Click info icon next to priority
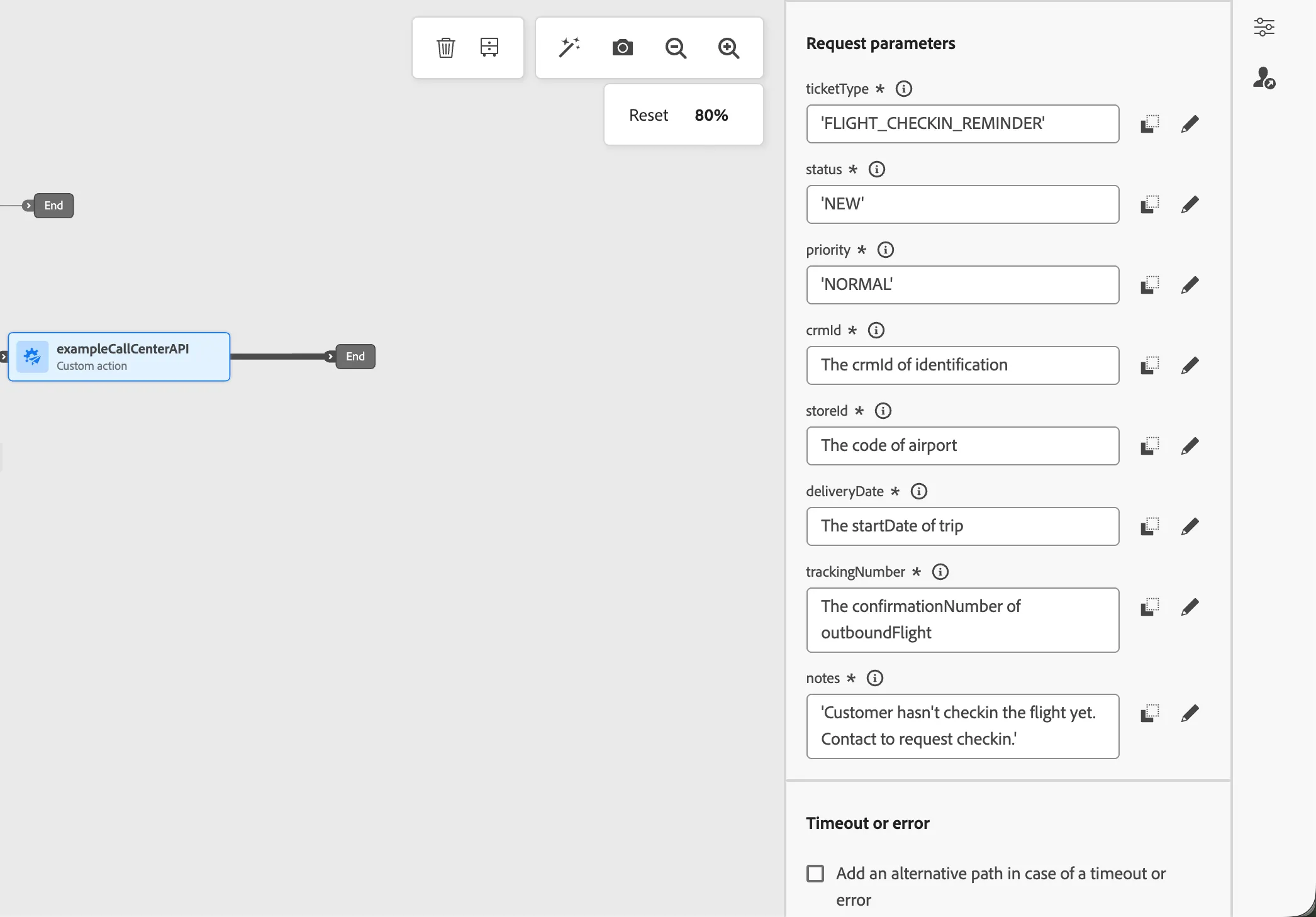 click(x=885, y=250)
